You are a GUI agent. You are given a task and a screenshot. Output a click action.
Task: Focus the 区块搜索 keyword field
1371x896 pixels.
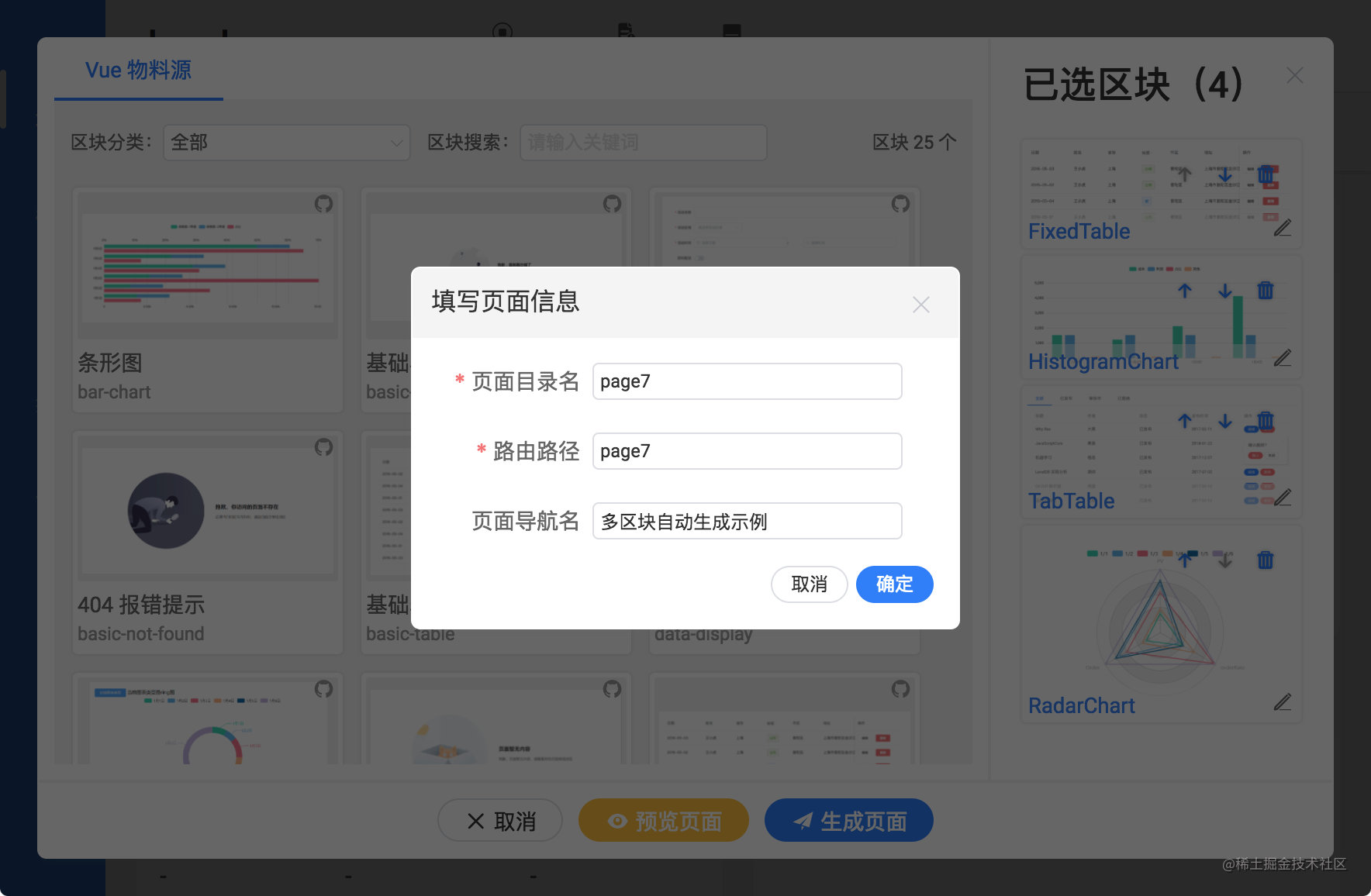[643, 143]
